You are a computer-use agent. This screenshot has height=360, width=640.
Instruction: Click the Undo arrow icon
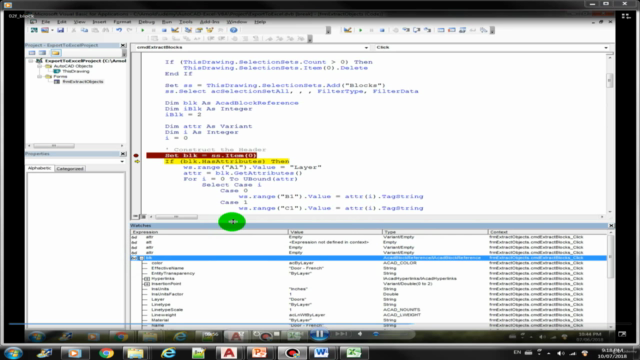point(119,30)
